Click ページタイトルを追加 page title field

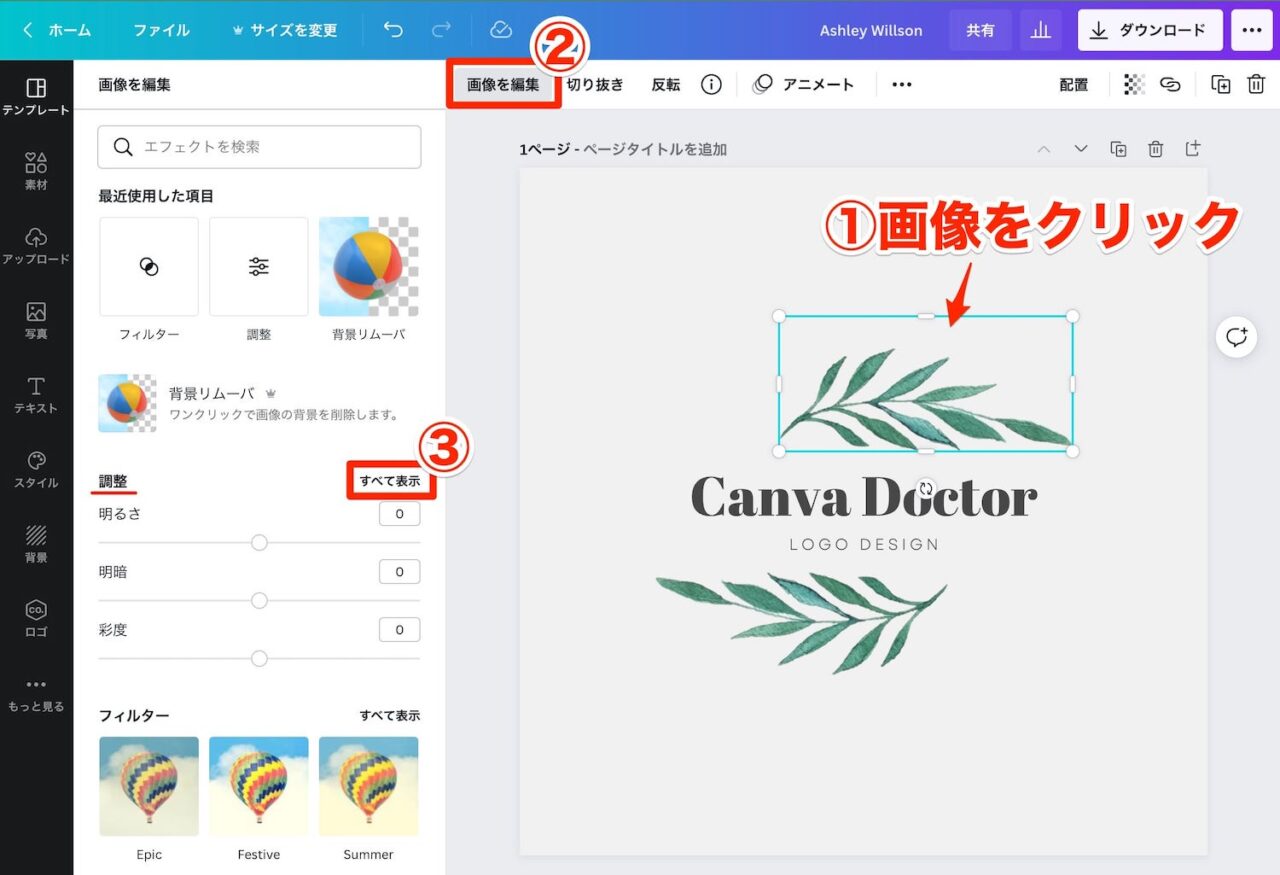coord(655,149)
